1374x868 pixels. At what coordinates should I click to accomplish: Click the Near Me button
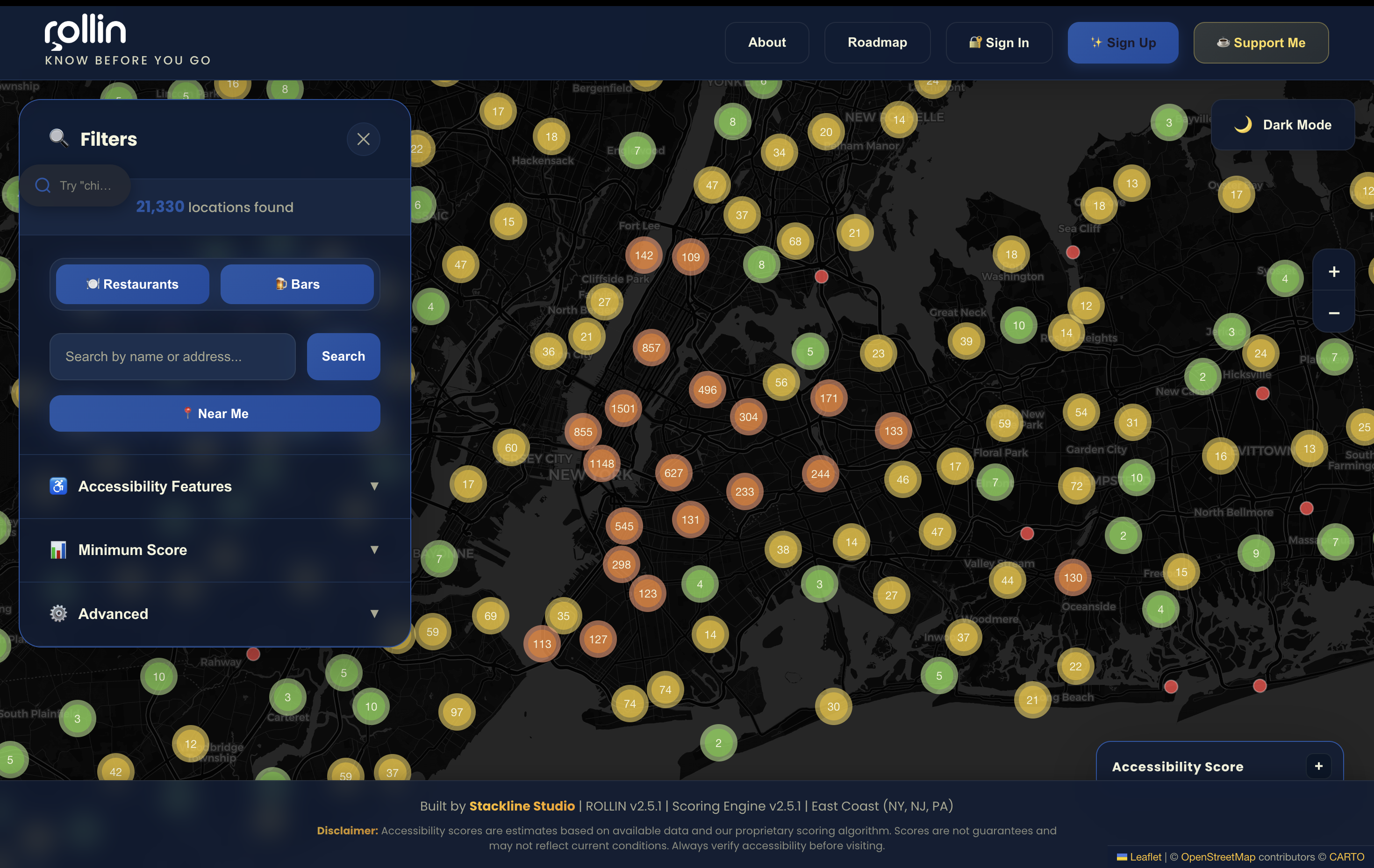point(215,413)
